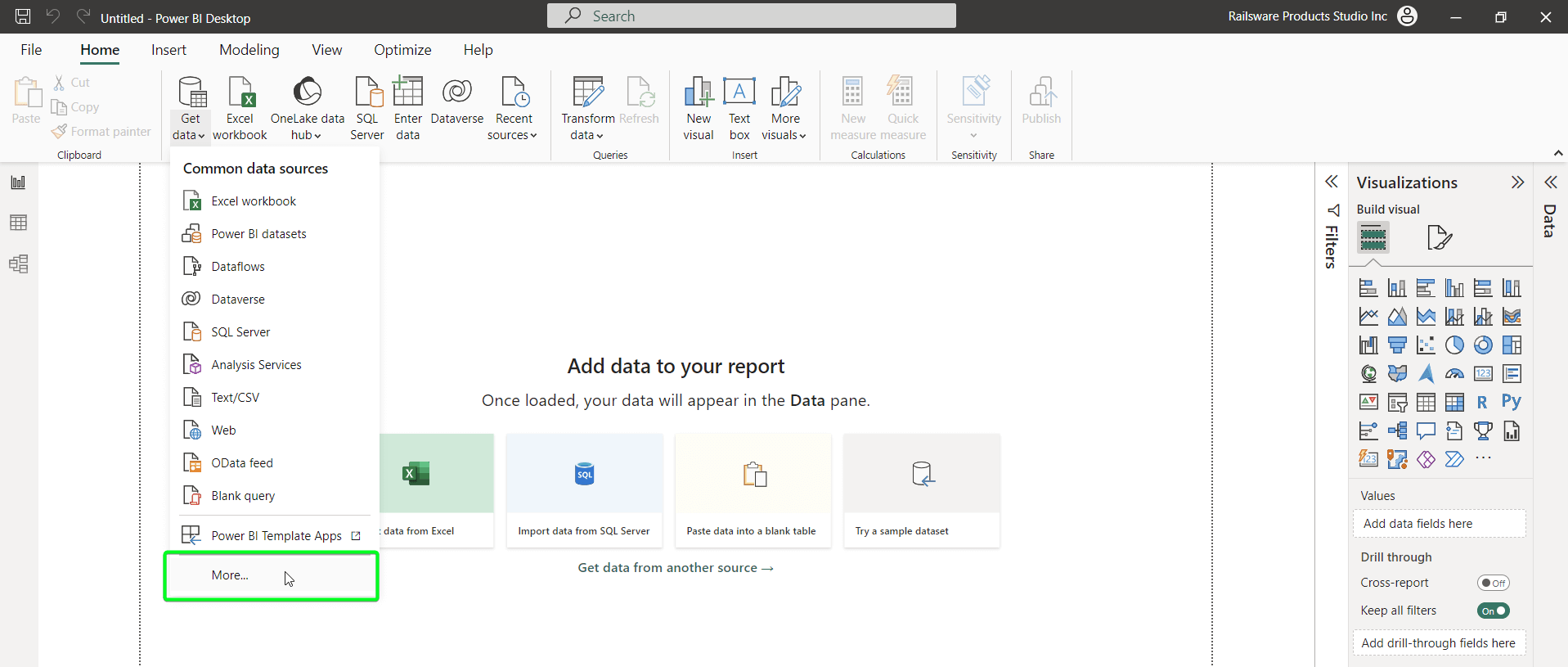1568x667 pixels.
Task: Expand the Data pane
Action: [x=1550, y=182]
